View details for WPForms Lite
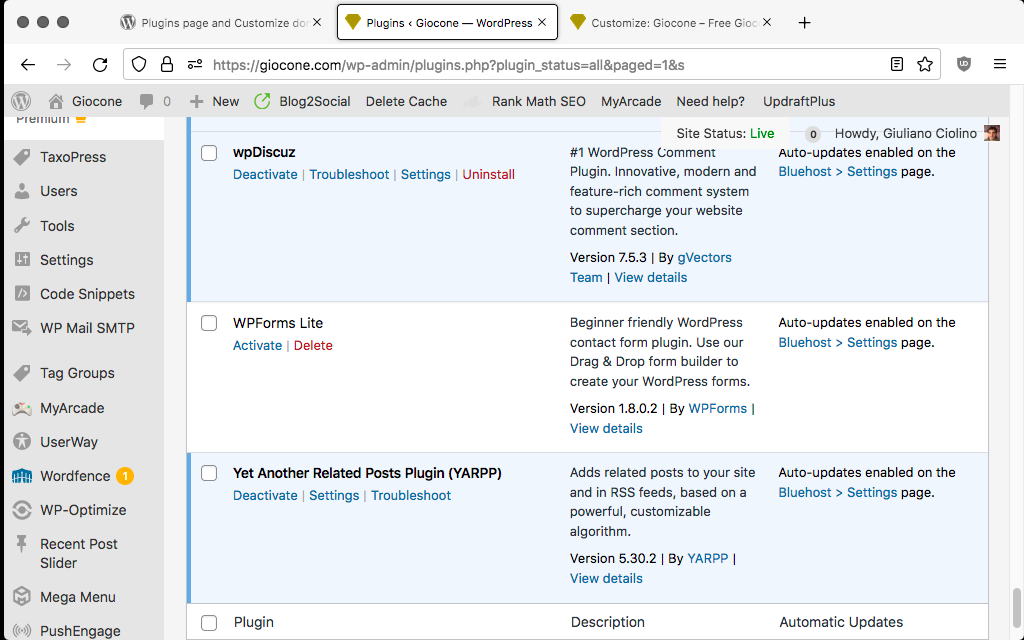 [606, 428]
